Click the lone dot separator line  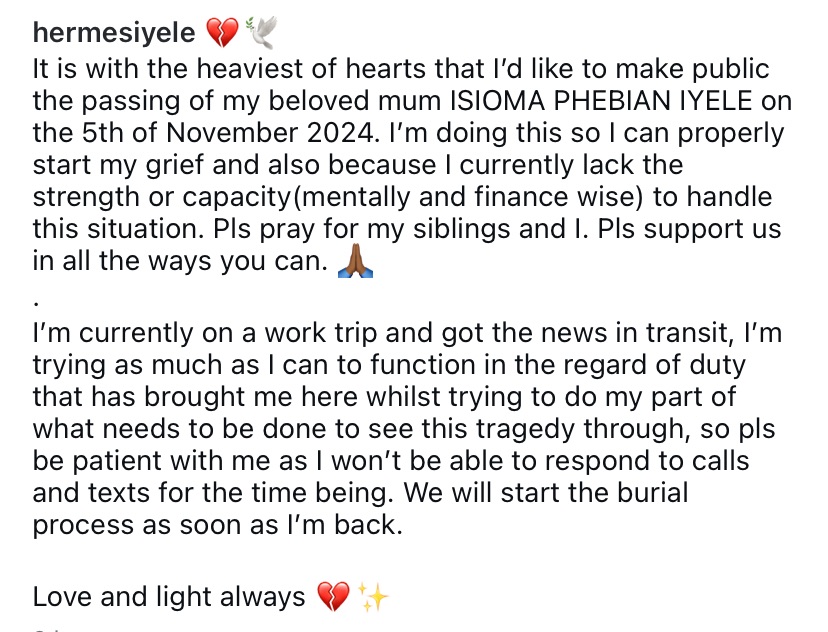coord(36,304)
